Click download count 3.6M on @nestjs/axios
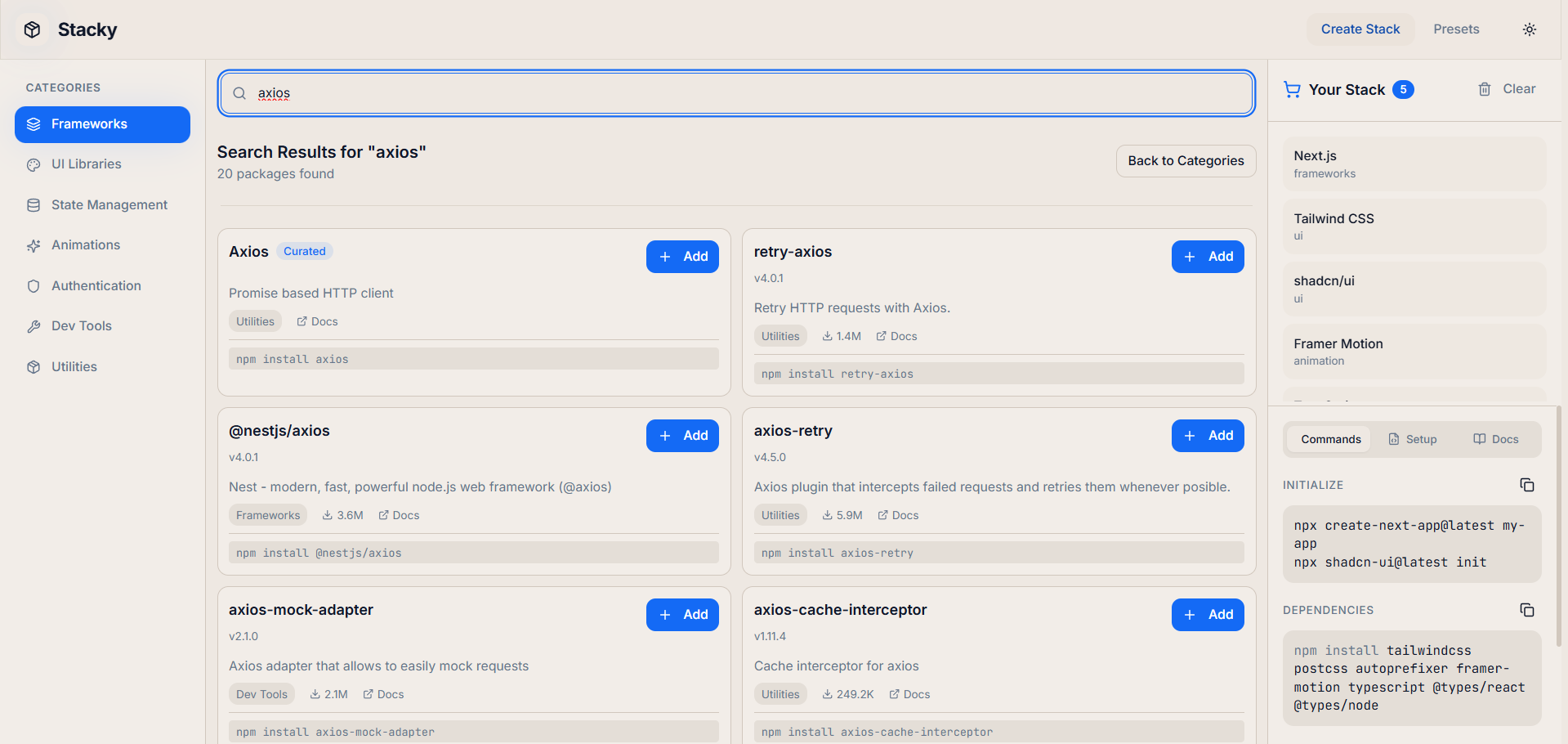1568x744 pixels. coord(342,515)
